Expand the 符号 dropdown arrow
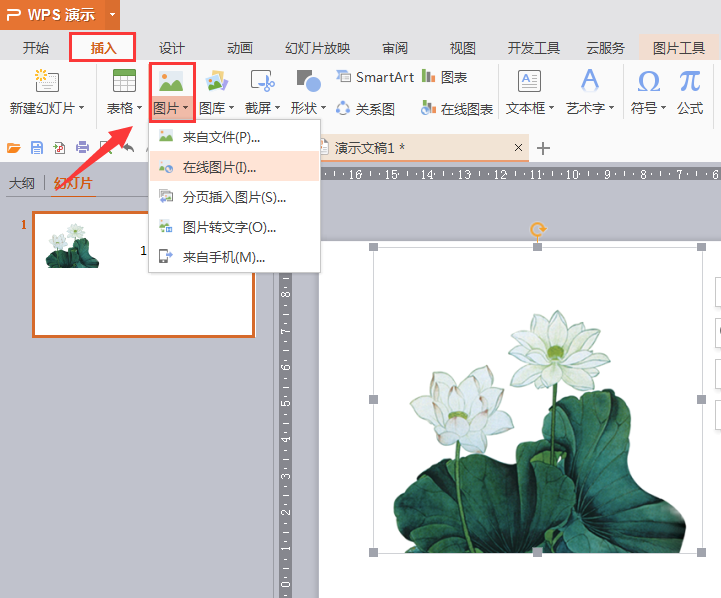Image resolution: width=721 pixels, height=598 pixels. click(x=663, y=108)
